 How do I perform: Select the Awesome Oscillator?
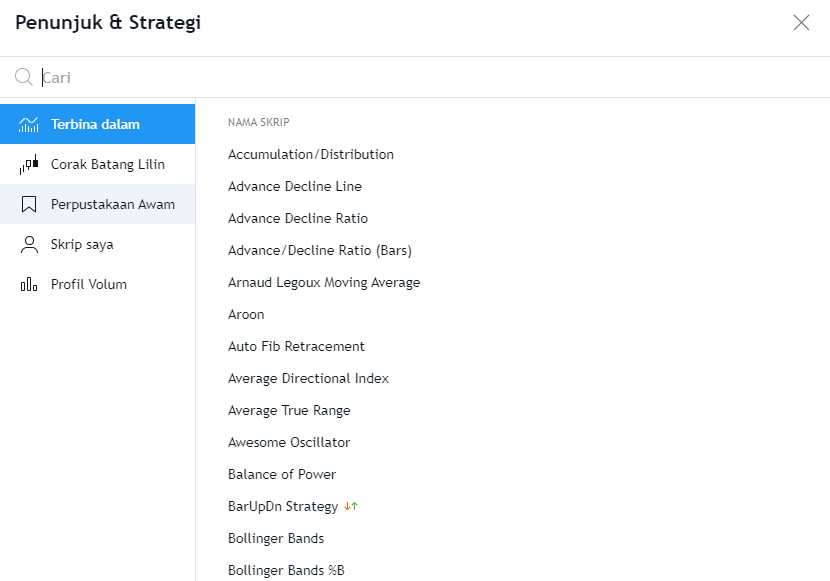[288, 442]
